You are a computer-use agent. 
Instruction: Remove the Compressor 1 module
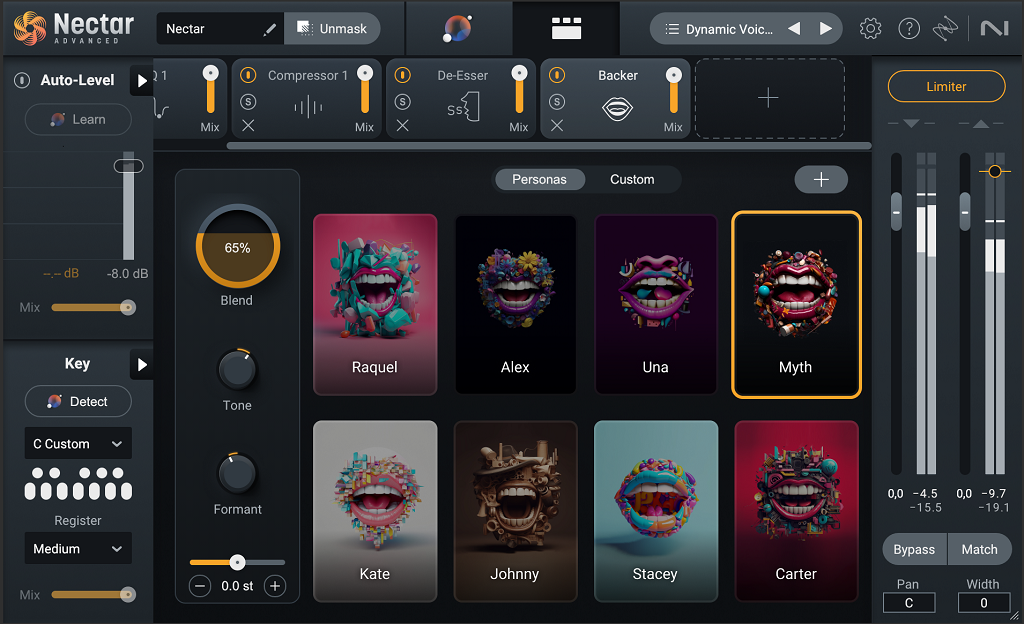248,125
